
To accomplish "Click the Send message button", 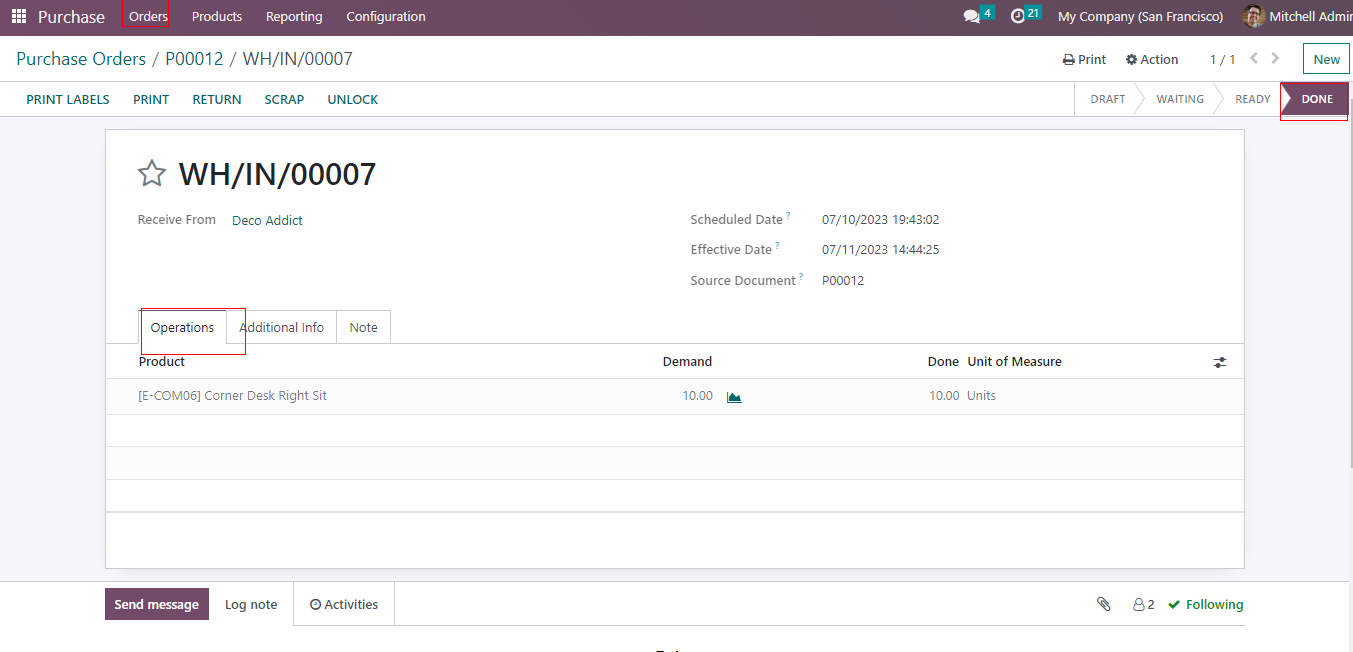I will [x=157, y=604].
